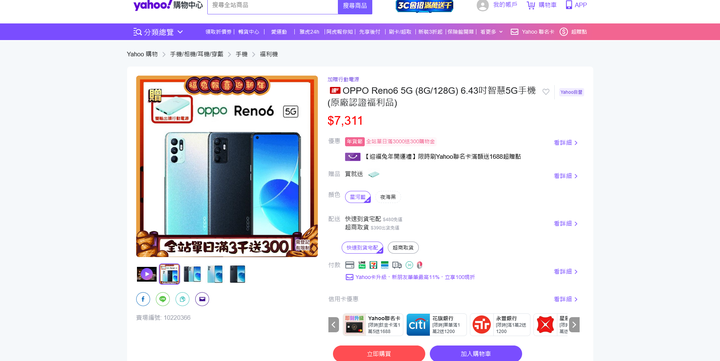Screen dimensions: 720x361
Task: Show previous credit card offers arrow
Action: (x=334, y=325)
